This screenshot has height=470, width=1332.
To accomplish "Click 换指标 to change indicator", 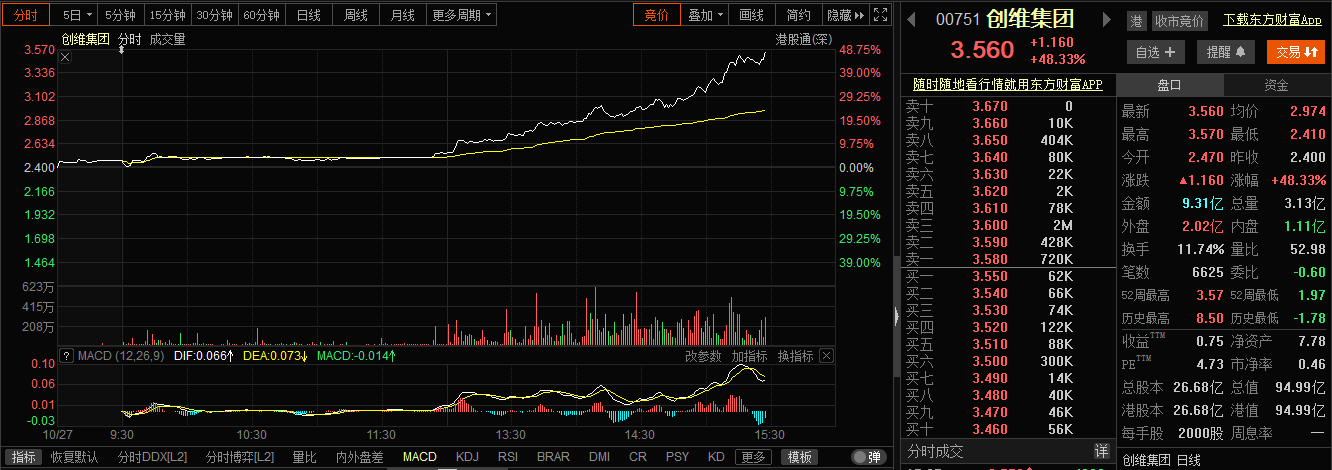I will click(796, 356).
